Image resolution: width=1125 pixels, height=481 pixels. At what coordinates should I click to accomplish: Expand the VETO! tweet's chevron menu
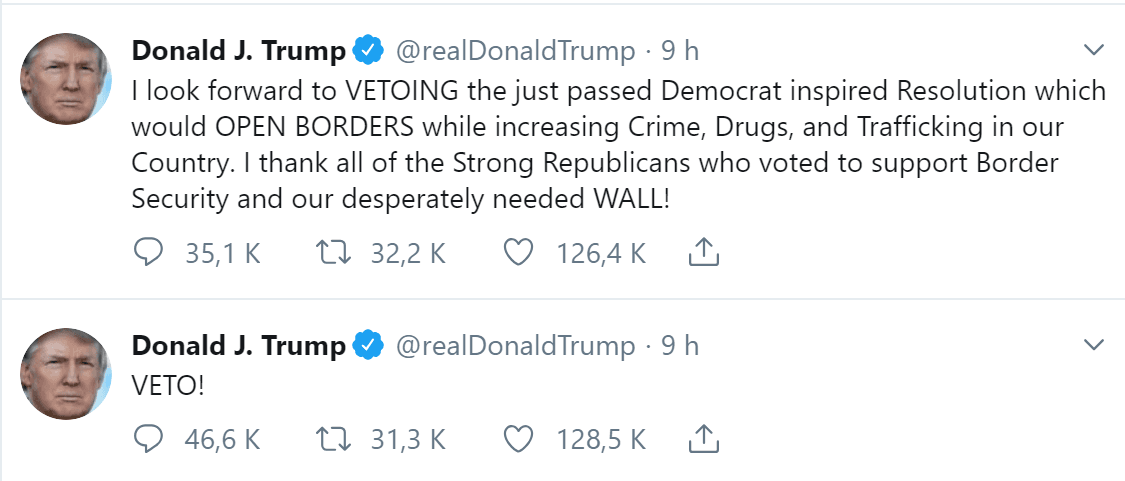[x=1093, y=345]
